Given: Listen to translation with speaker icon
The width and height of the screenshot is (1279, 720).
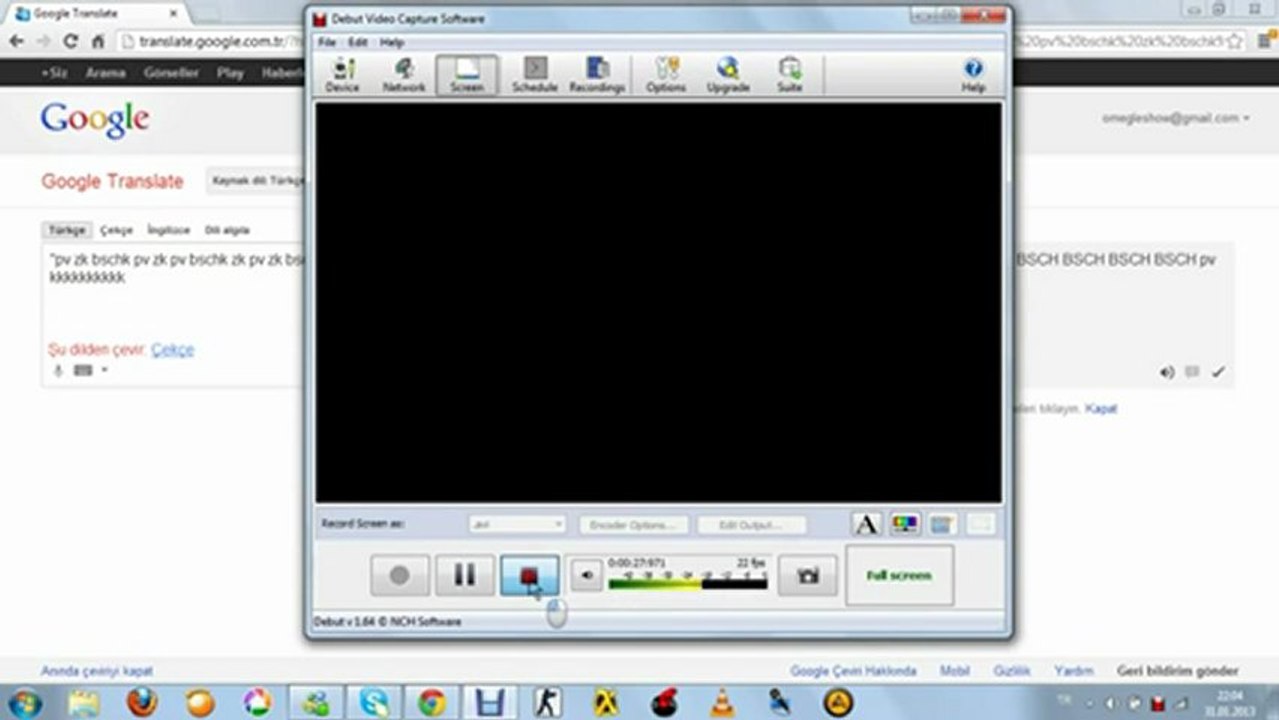Looking at the screenshot, I should (1167, 372).
